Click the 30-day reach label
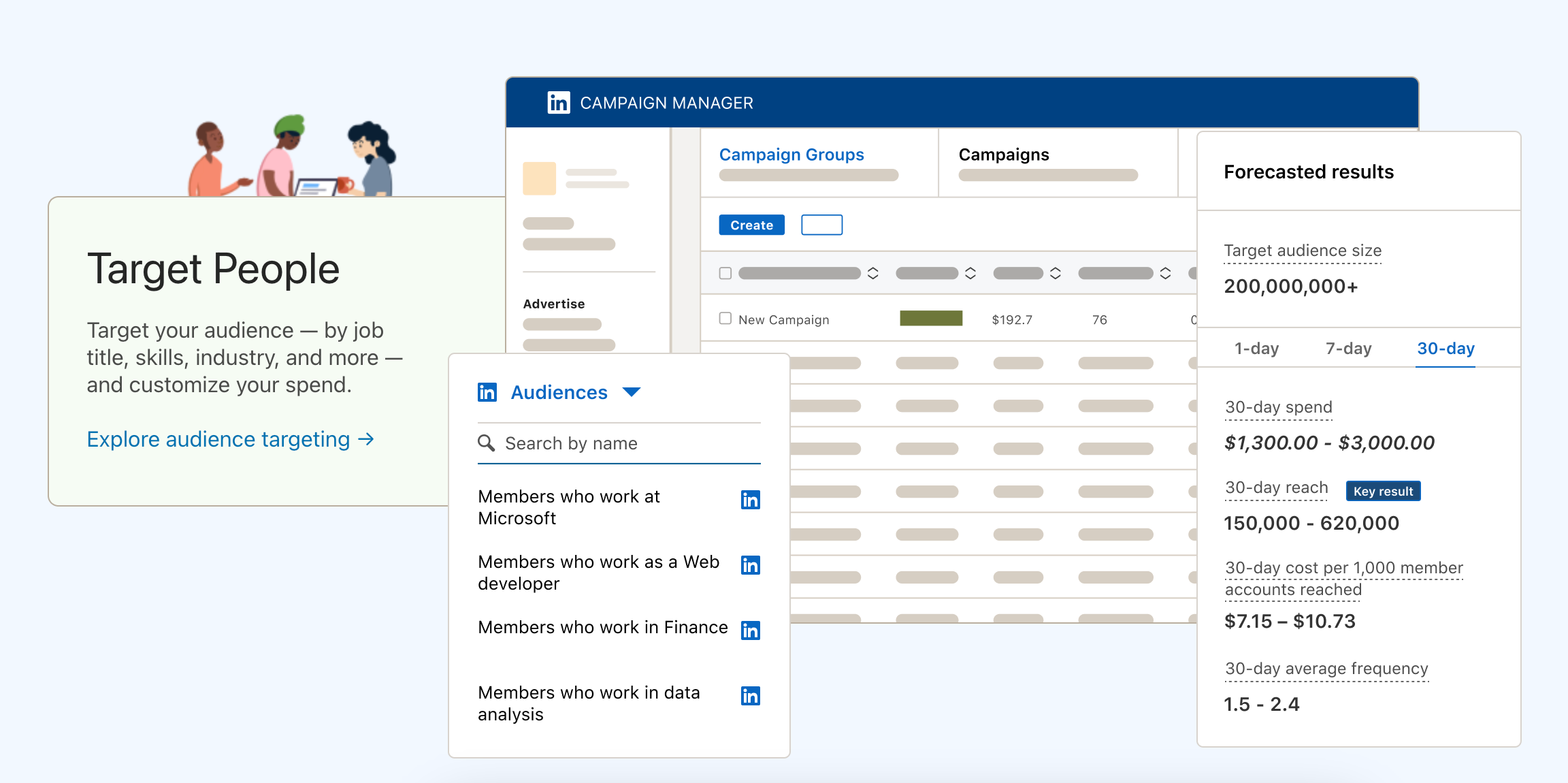Image resolution: width=1568 pixels, height=783 pixels. pos(1276,488)
